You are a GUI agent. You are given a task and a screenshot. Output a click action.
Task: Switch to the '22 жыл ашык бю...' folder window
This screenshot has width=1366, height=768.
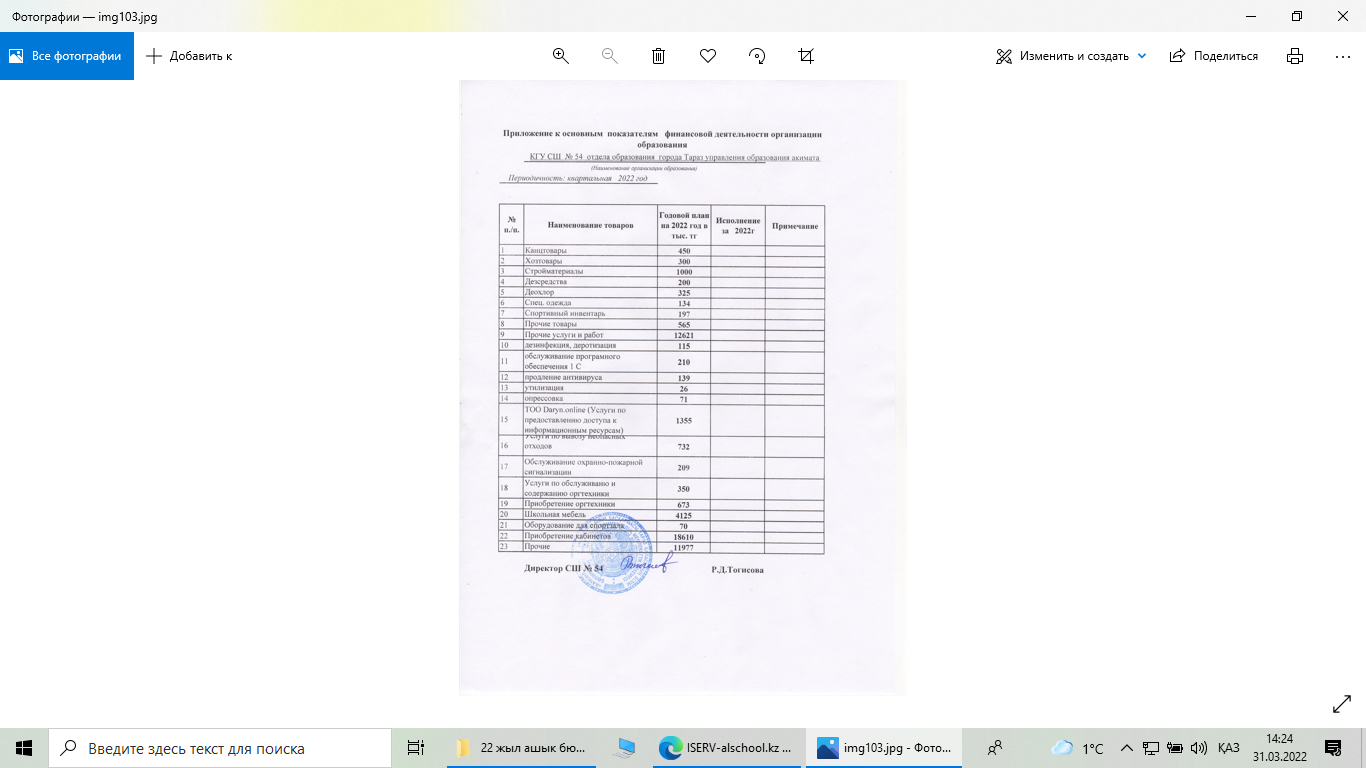coord(522,748)
